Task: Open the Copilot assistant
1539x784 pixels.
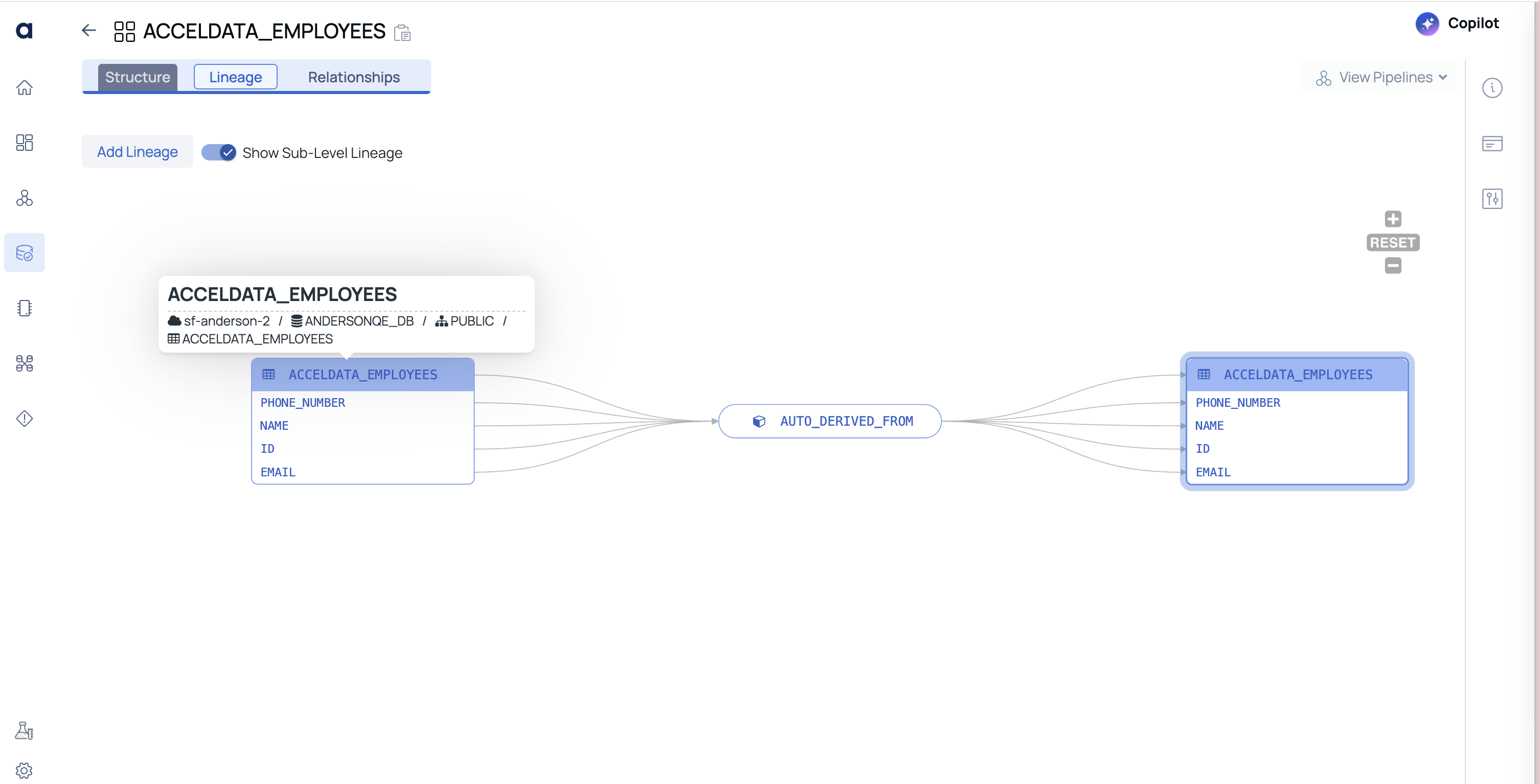Action: 1457,24
